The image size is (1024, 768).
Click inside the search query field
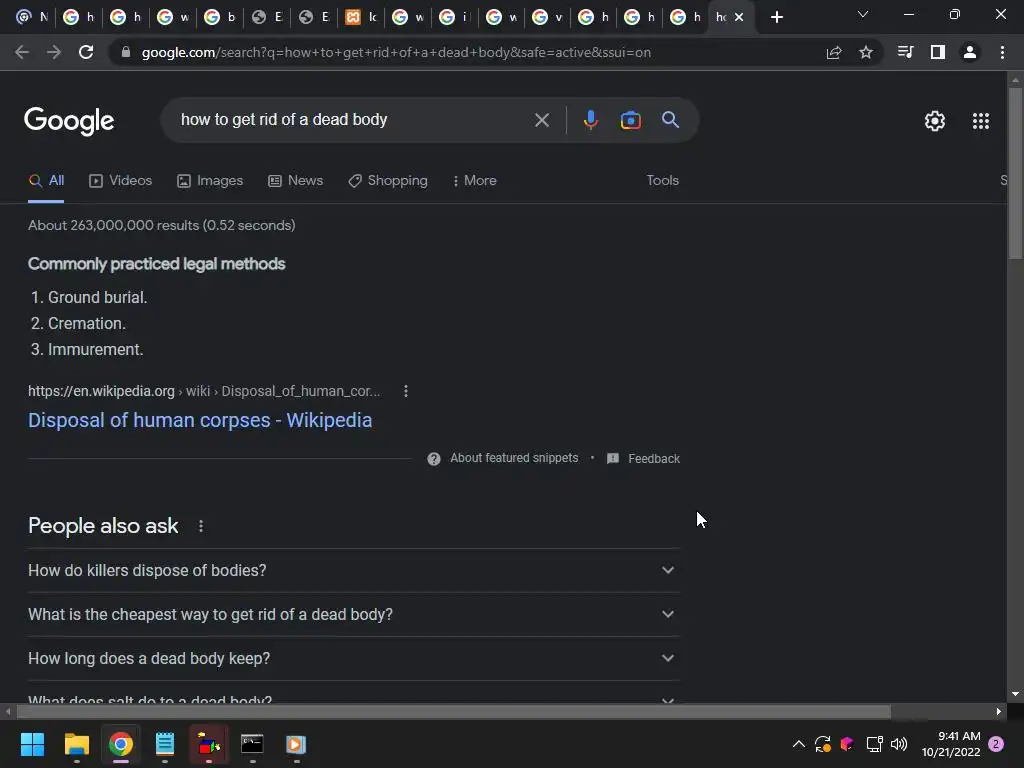353,120
